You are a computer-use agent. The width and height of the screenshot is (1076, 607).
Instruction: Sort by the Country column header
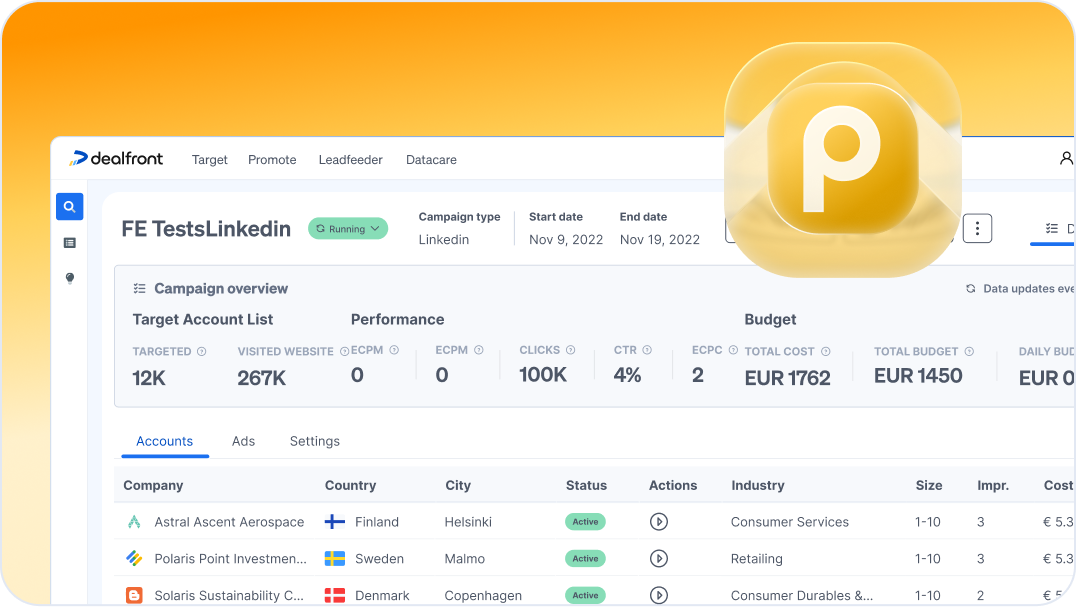(350, 486)
